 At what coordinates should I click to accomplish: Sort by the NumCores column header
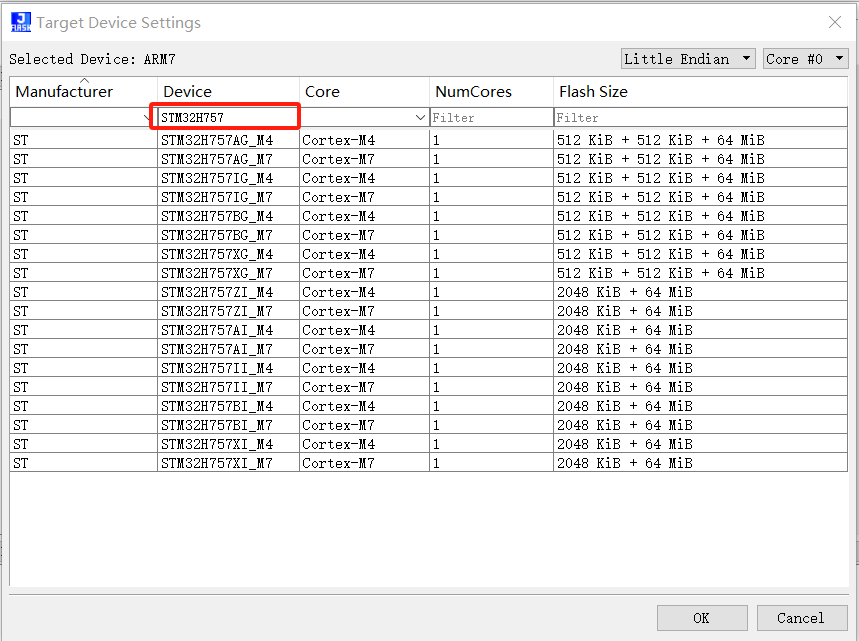tap(491, 91)
